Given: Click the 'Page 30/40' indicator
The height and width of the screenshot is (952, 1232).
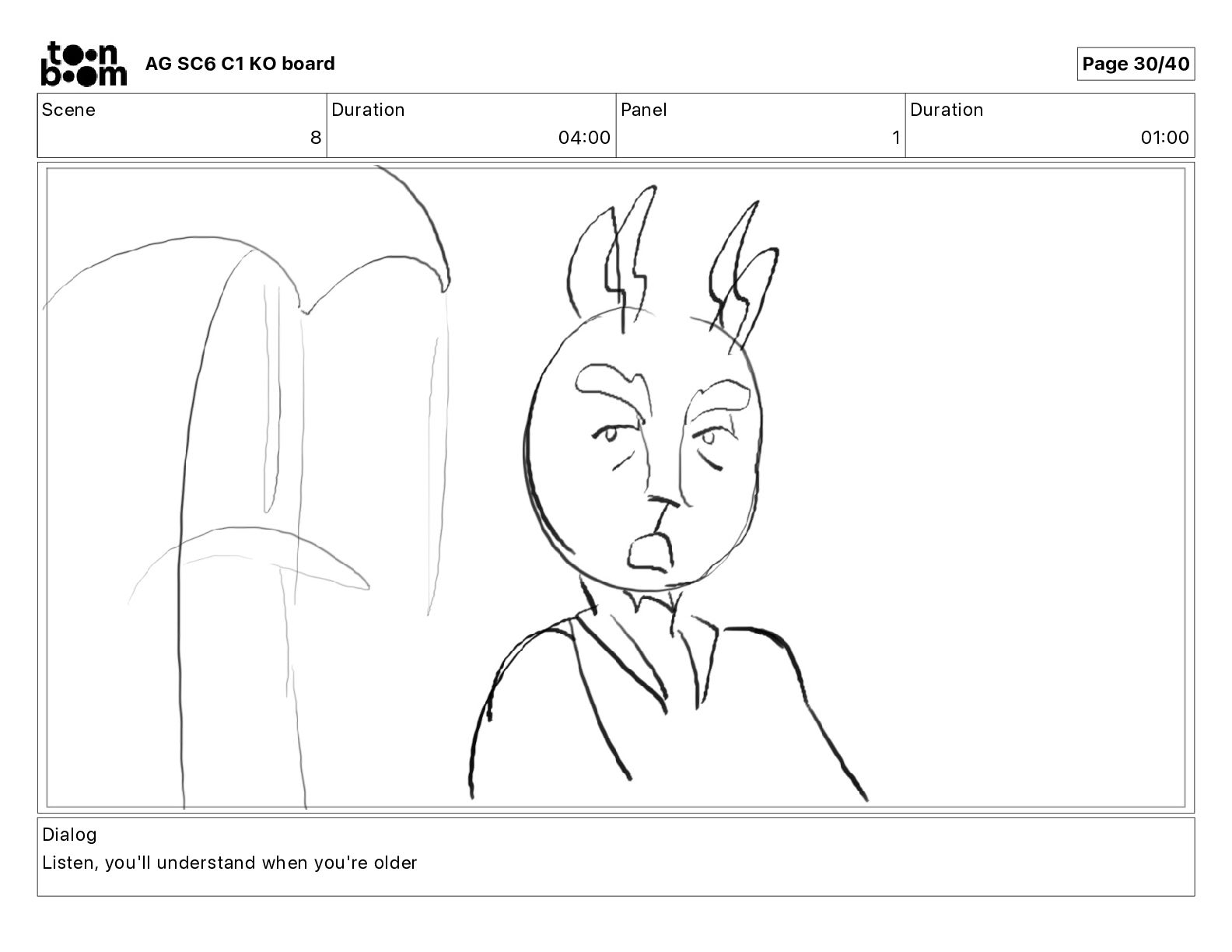Looking at the screenshot, I should (1136, 64).
